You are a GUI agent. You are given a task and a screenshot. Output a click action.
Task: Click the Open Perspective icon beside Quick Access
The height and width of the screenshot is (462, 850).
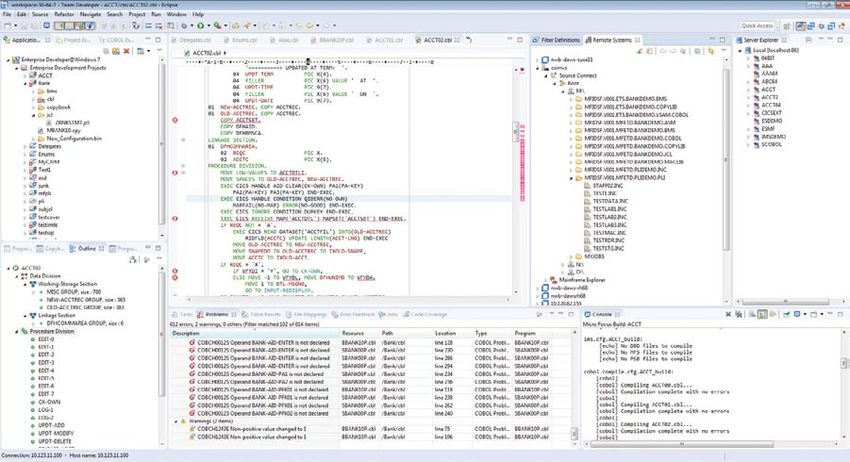tap(787, 25)
